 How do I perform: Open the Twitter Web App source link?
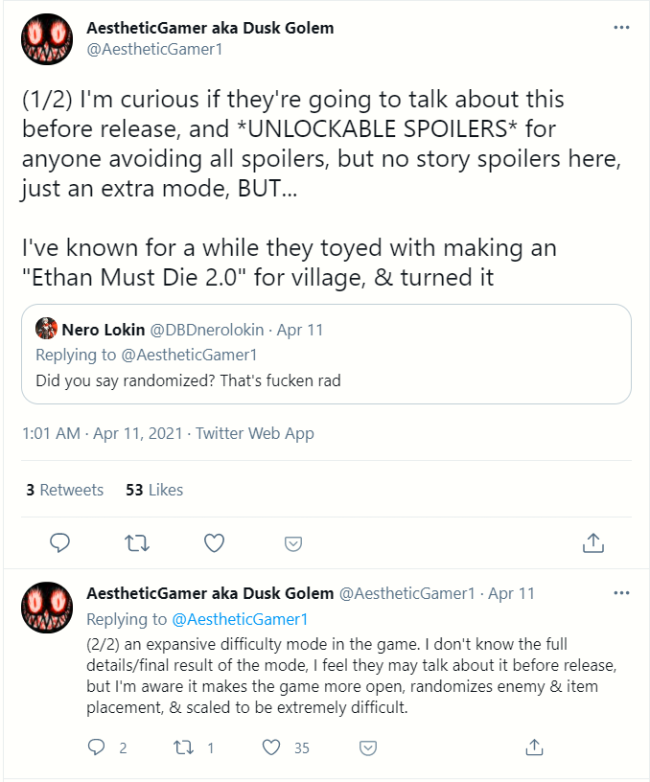255,433
